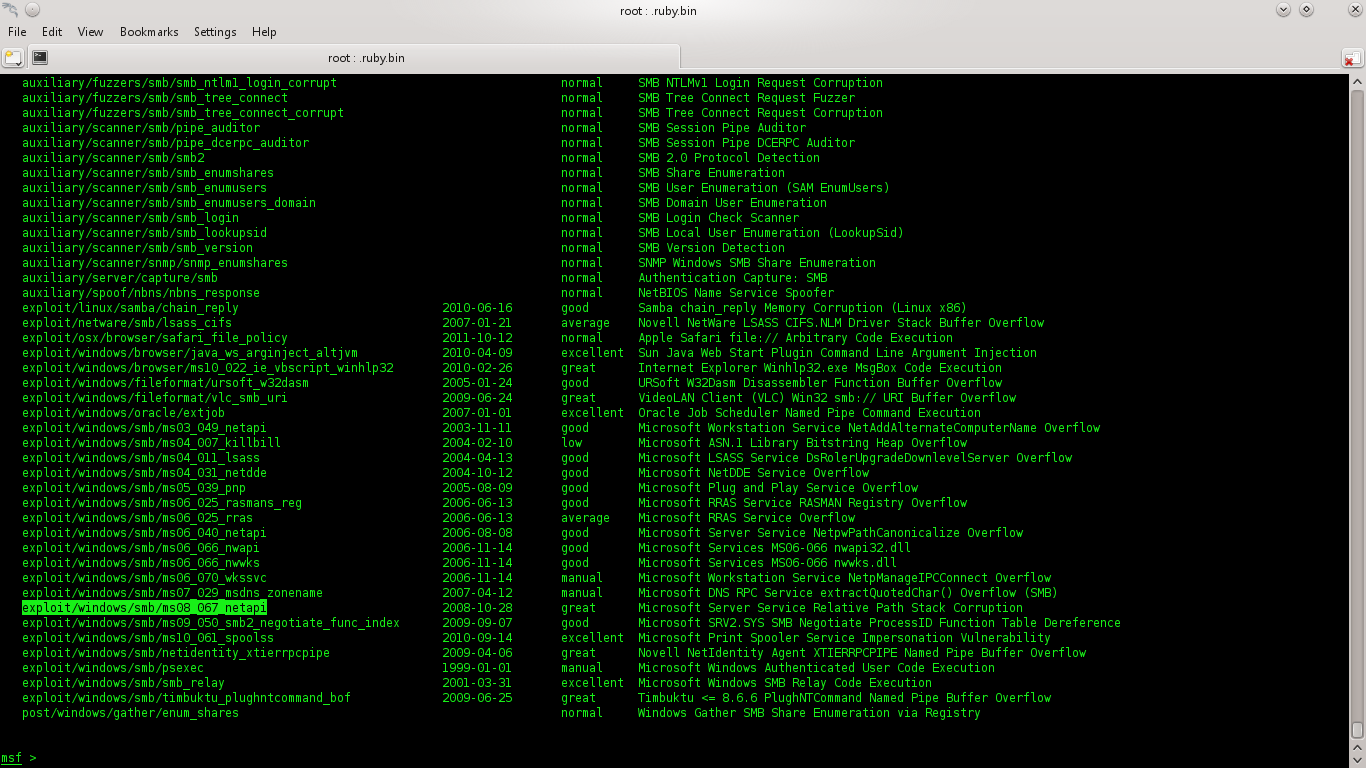1366x768 pixels.
Task: Click 'Microsoft Print Spooler Service Impersonation Vulnerability'
Action: pyautogui.click(x=845, y=638)
